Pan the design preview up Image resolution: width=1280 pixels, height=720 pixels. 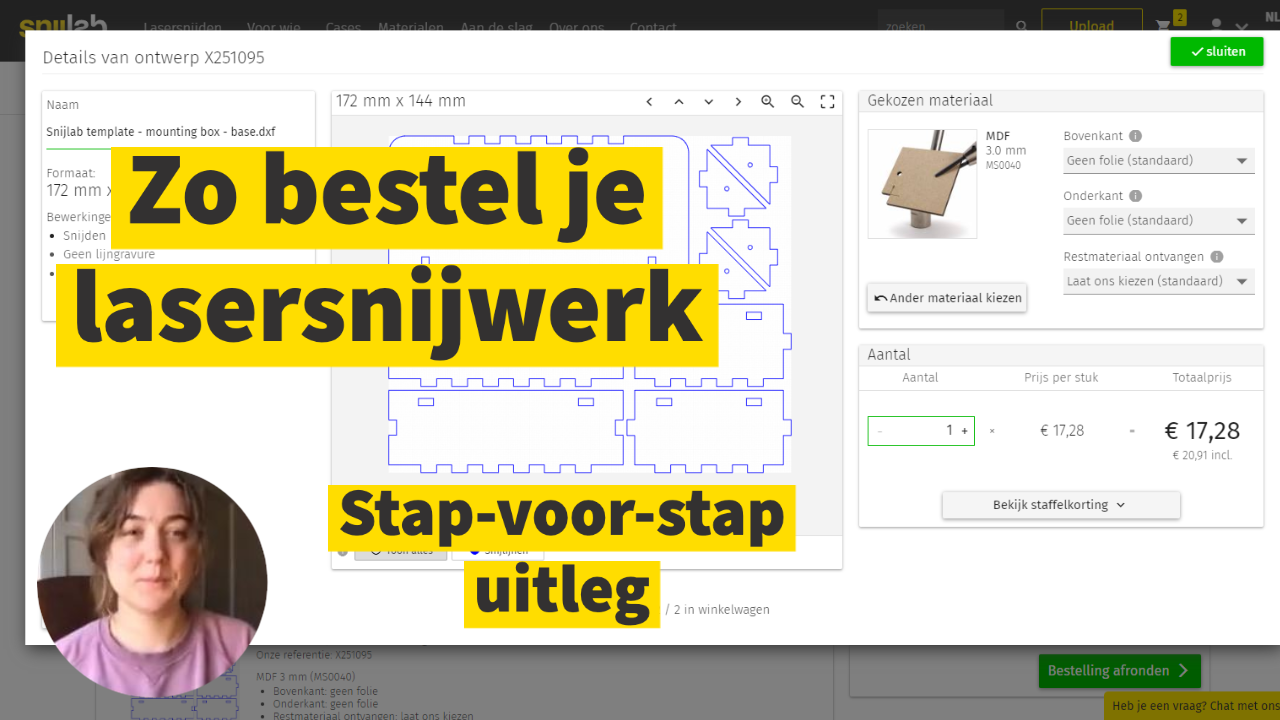pyautogui.click(x=679, y=102)
